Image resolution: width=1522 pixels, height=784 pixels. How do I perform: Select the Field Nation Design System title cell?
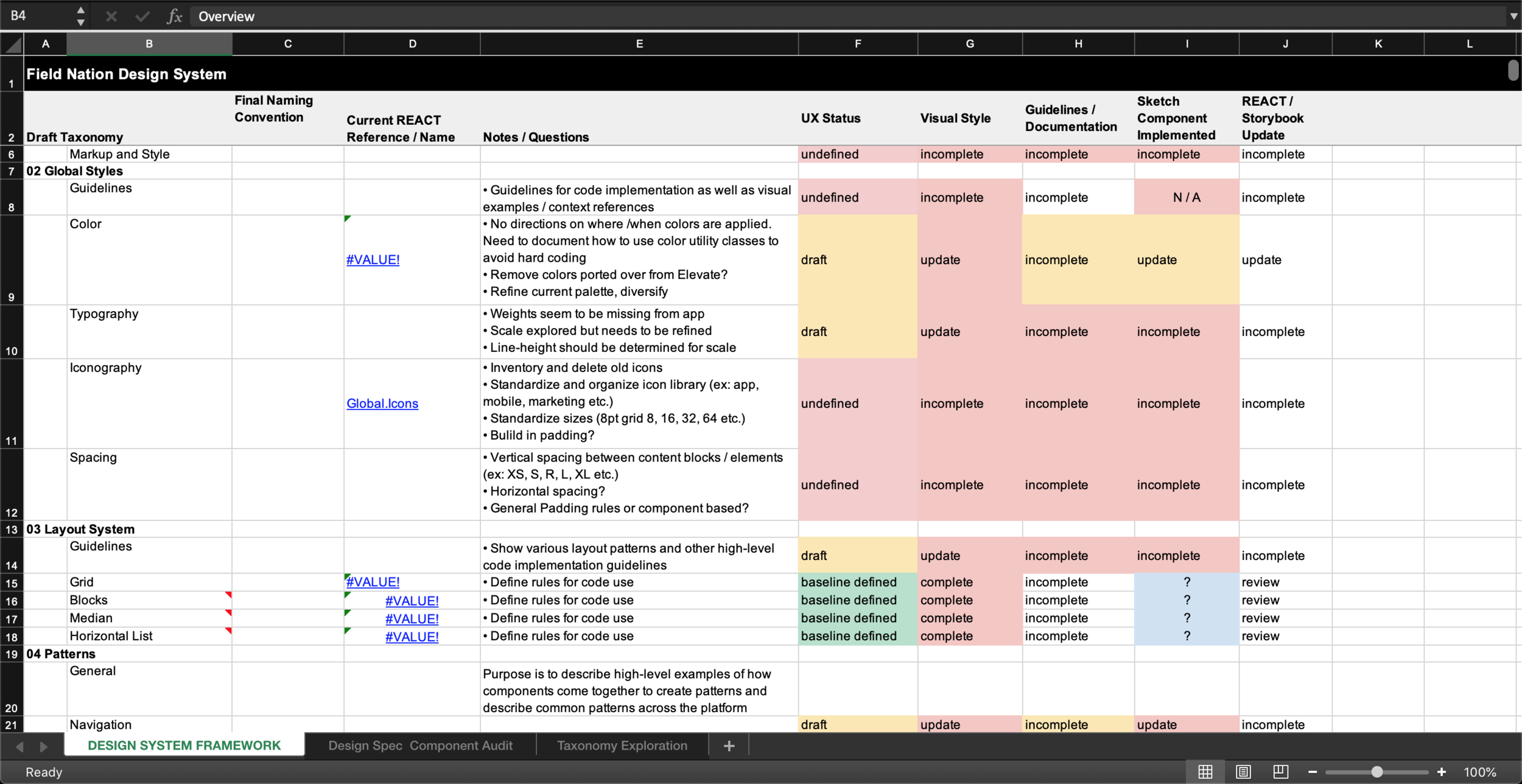[x=126, y=74]
